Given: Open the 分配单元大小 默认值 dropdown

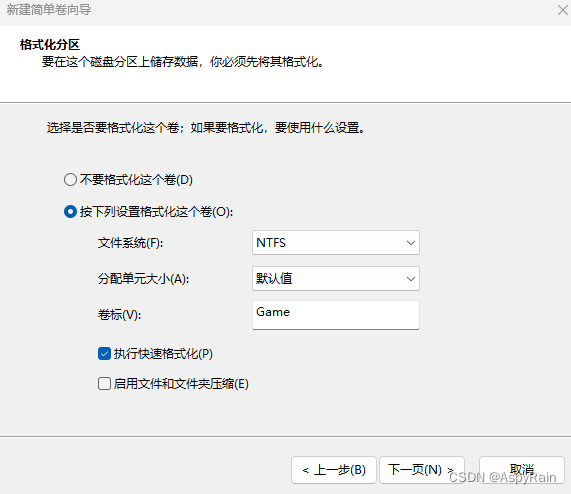Looking at the screenshot, I should coord(336,278).
